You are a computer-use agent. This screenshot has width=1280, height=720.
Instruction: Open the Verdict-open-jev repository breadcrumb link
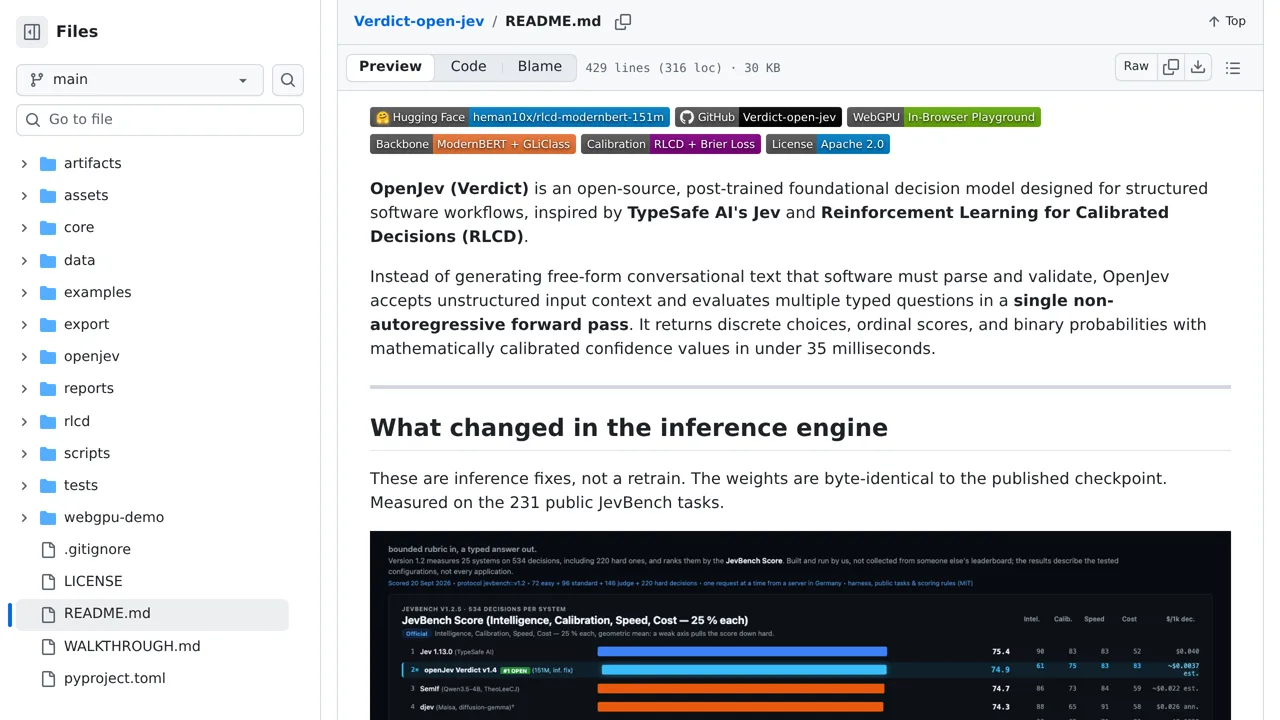419,21
